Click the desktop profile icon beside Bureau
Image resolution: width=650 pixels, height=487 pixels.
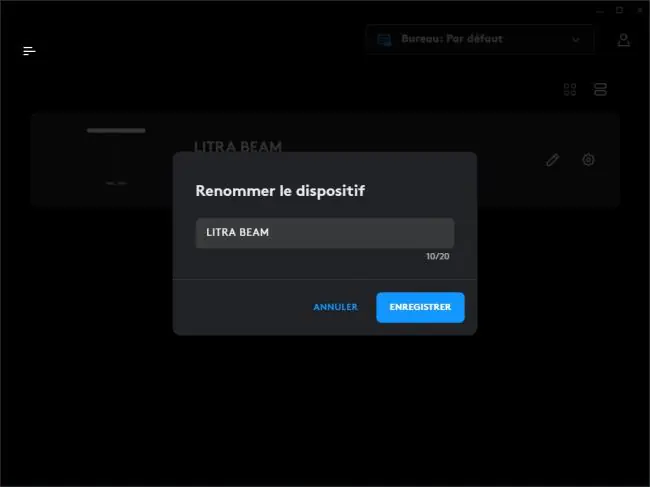coord(384,40)
